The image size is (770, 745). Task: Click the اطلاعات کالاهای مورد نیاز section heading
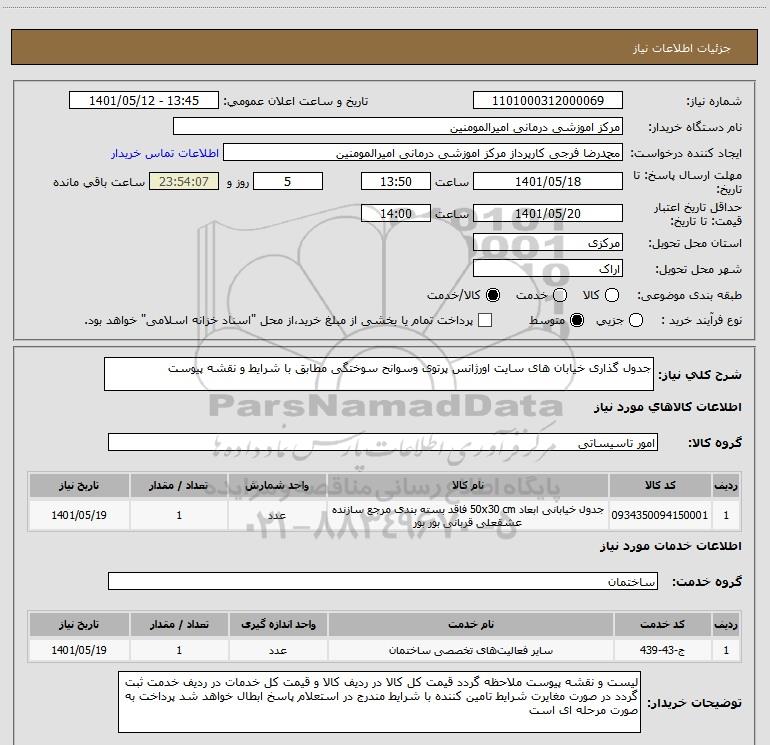click(667, 407)
